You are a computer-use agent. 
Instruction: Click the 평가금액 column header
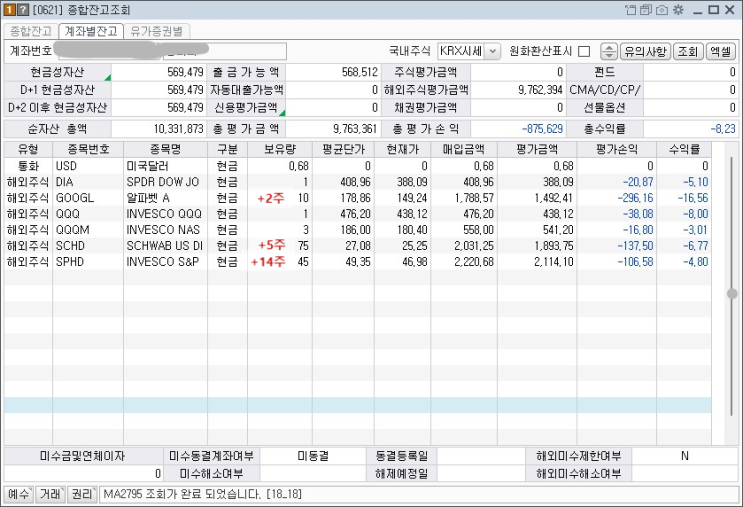click(537, 150)
